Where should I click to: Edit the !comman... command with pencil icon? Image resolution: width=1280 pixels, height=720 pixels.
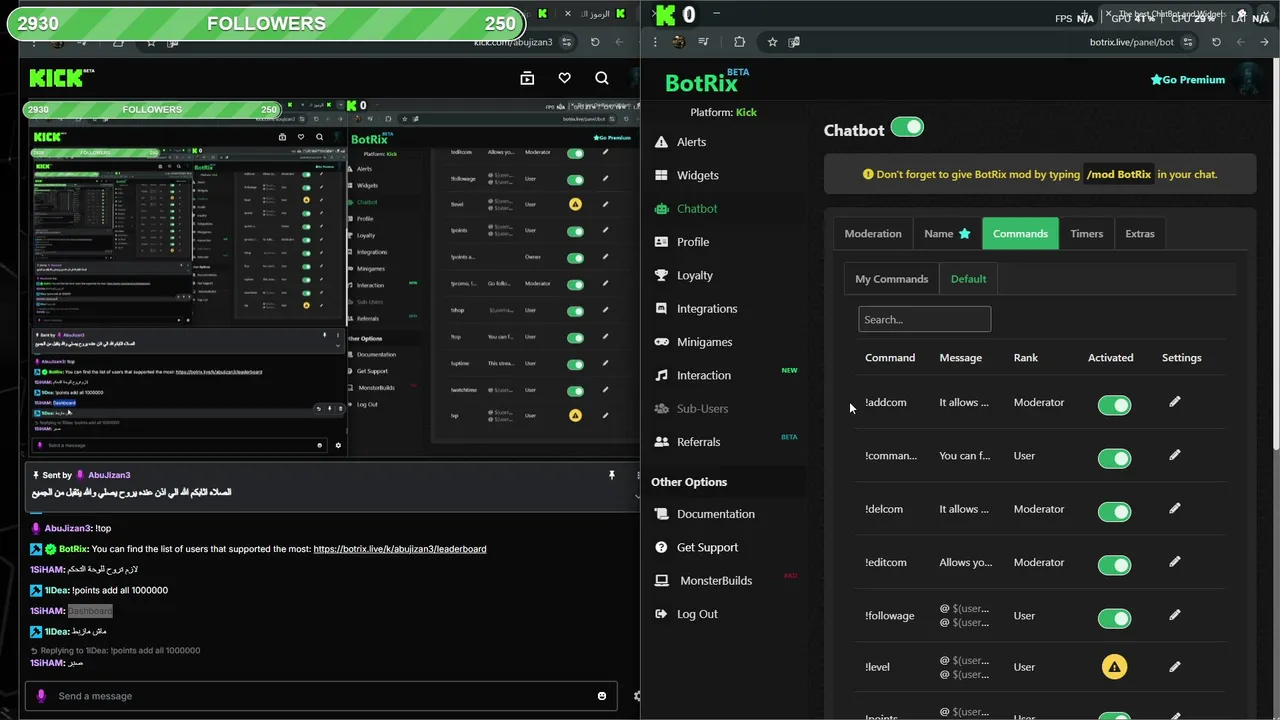[x=1175, y=455]
